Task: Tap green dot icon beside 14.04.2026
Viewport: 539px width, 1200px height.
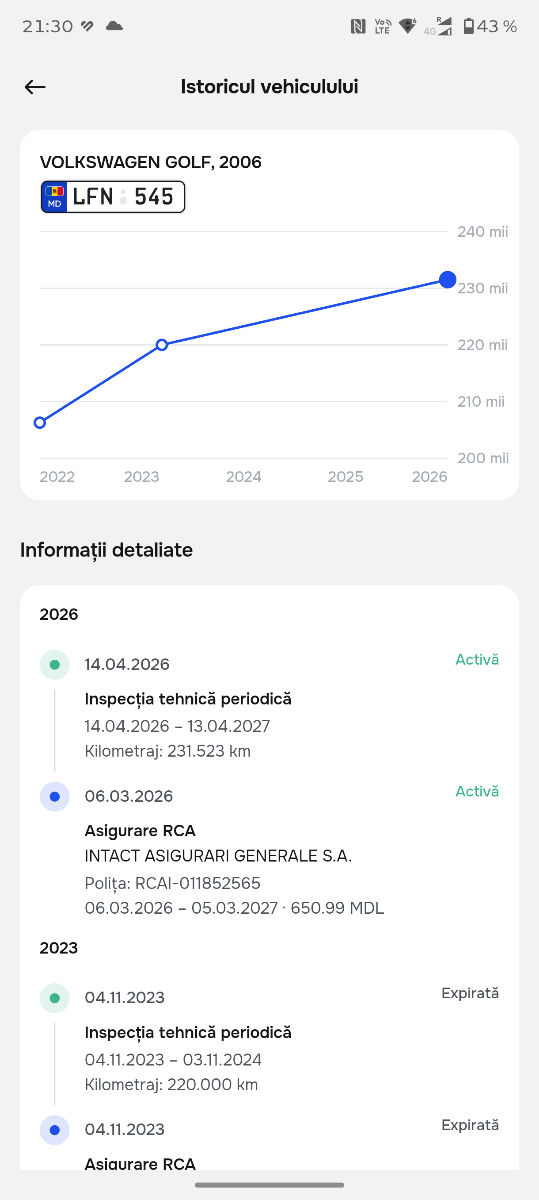Action: 54,664
